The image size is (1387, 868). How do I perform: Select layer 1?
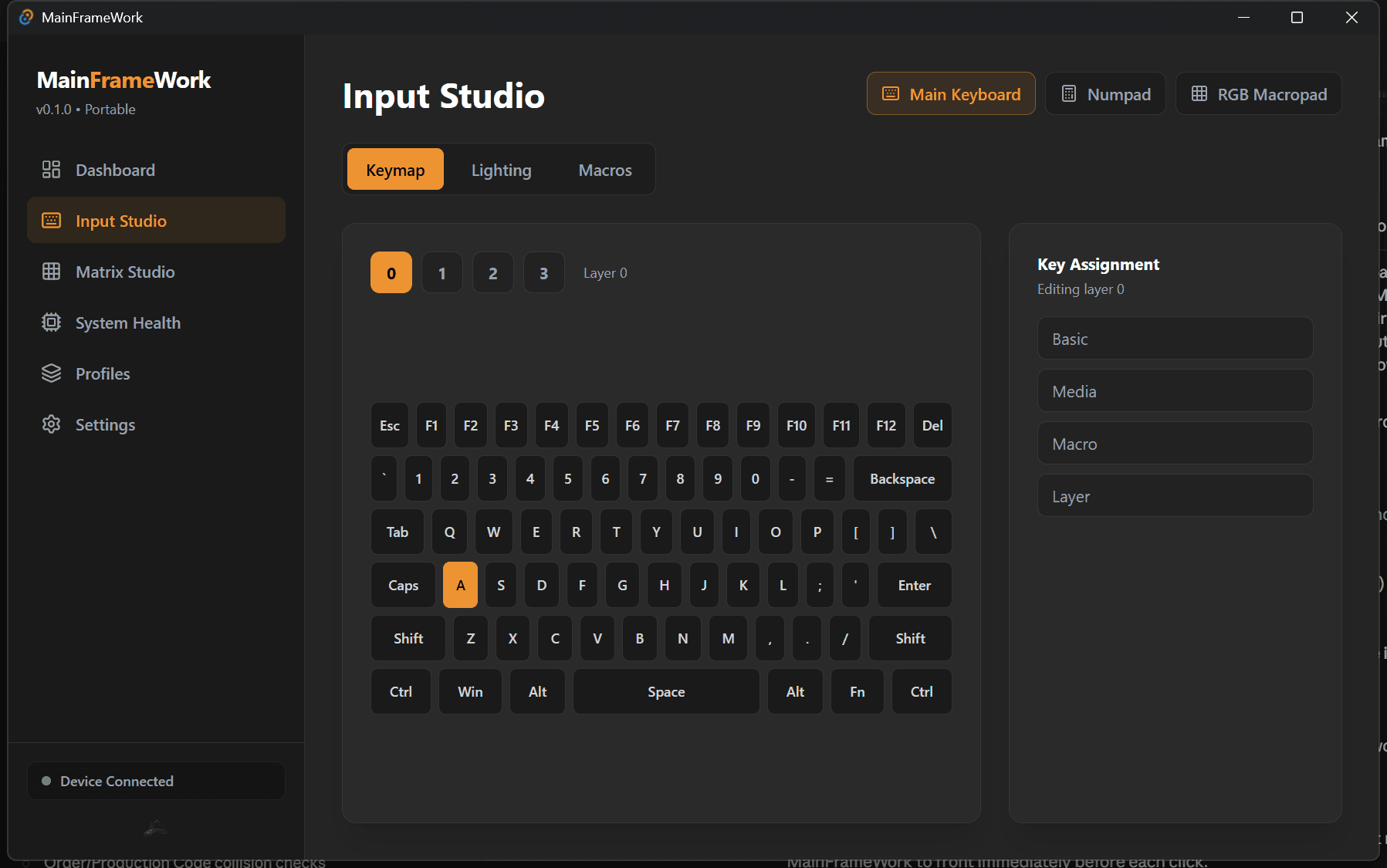tap(442, 272)
